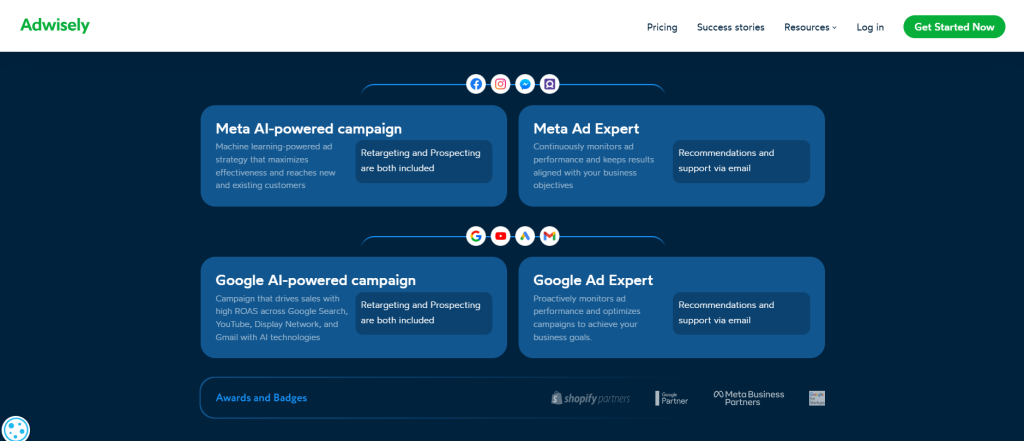Viewport: 1024px width, 441px height.
Task: Click the Instagram icon
Action: 500,84
